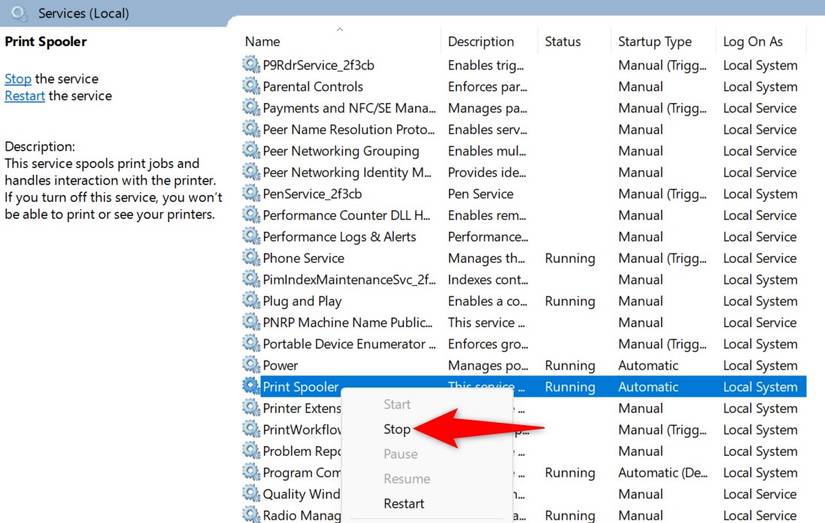Sort services by Status column header

pyautogui.click(x=562, y=42)
